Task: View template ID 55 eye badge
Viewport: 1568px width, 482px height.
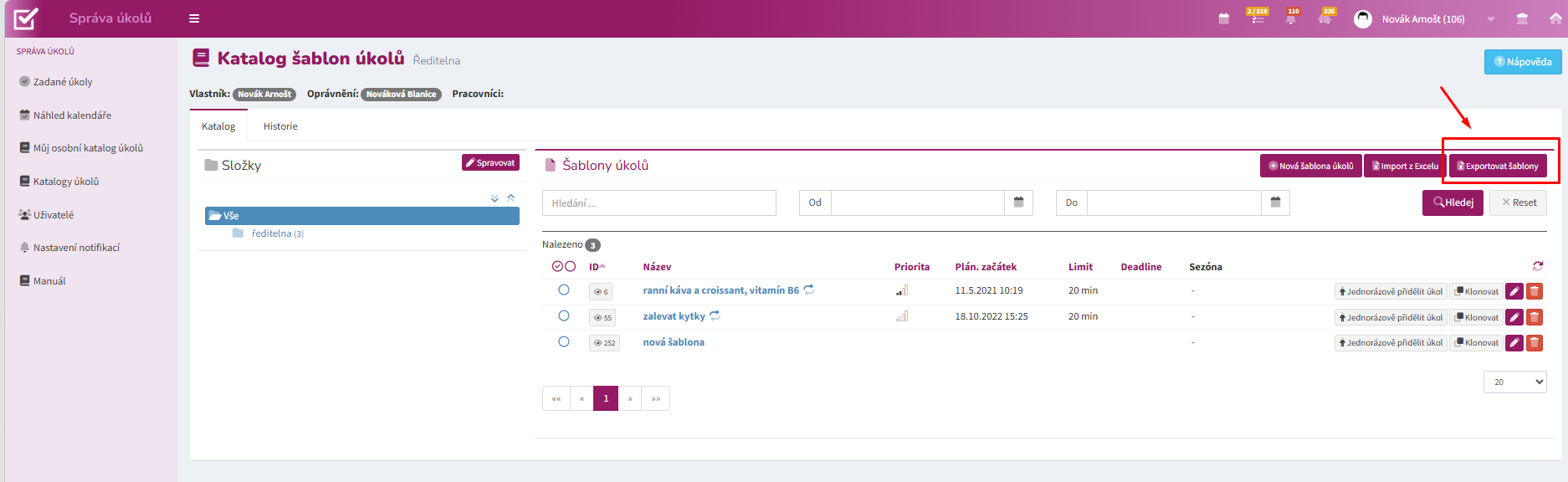Action: click(x=602, y=318)
